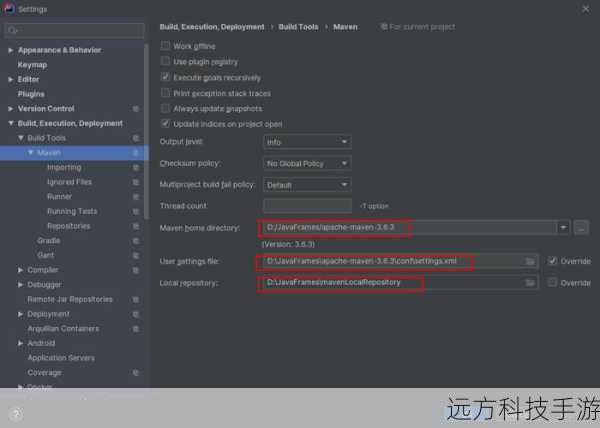Click the project-level icon next to Deployment

135,314
